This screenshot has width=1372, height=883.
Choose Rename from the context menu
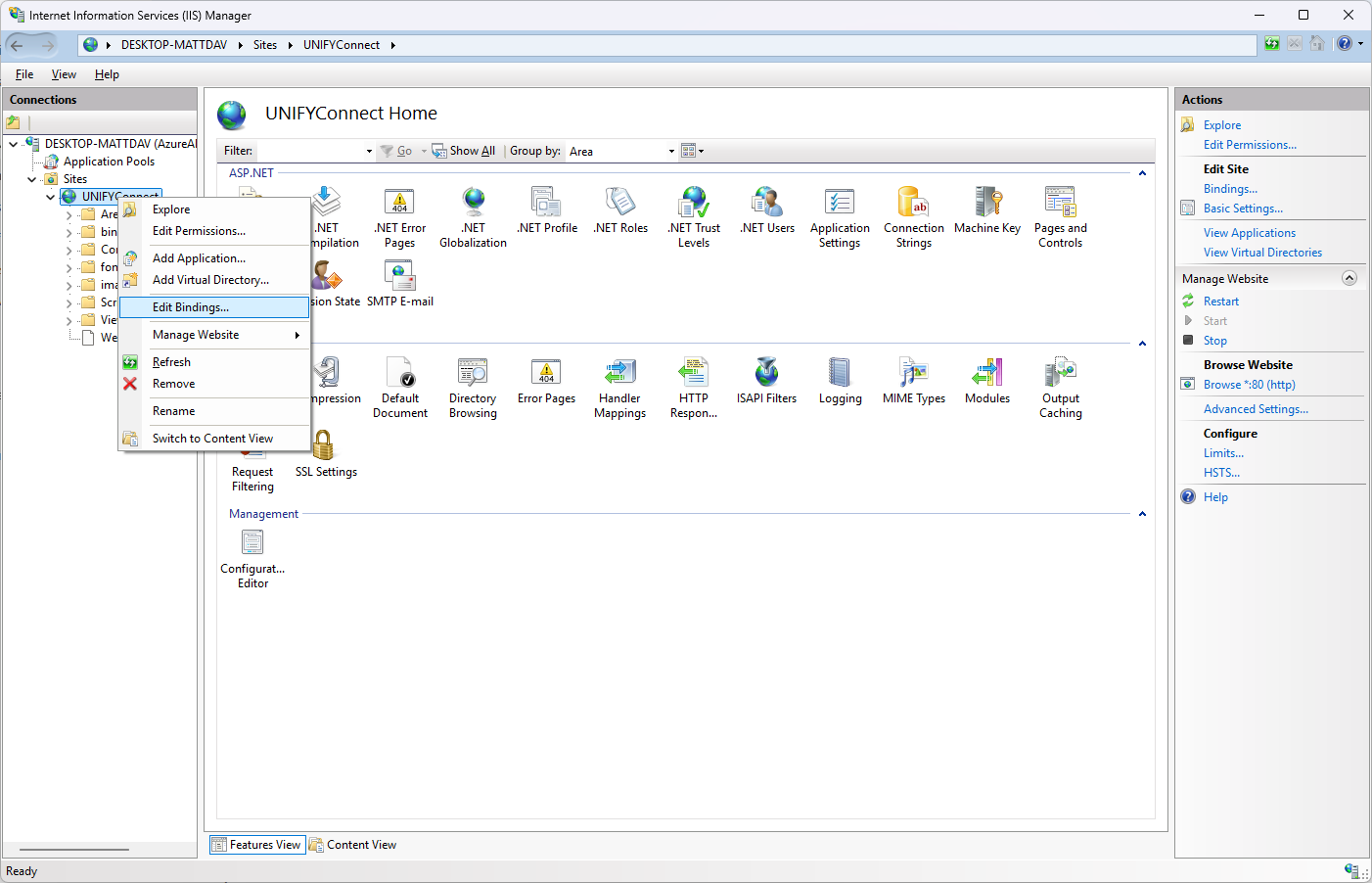(214, 411)
